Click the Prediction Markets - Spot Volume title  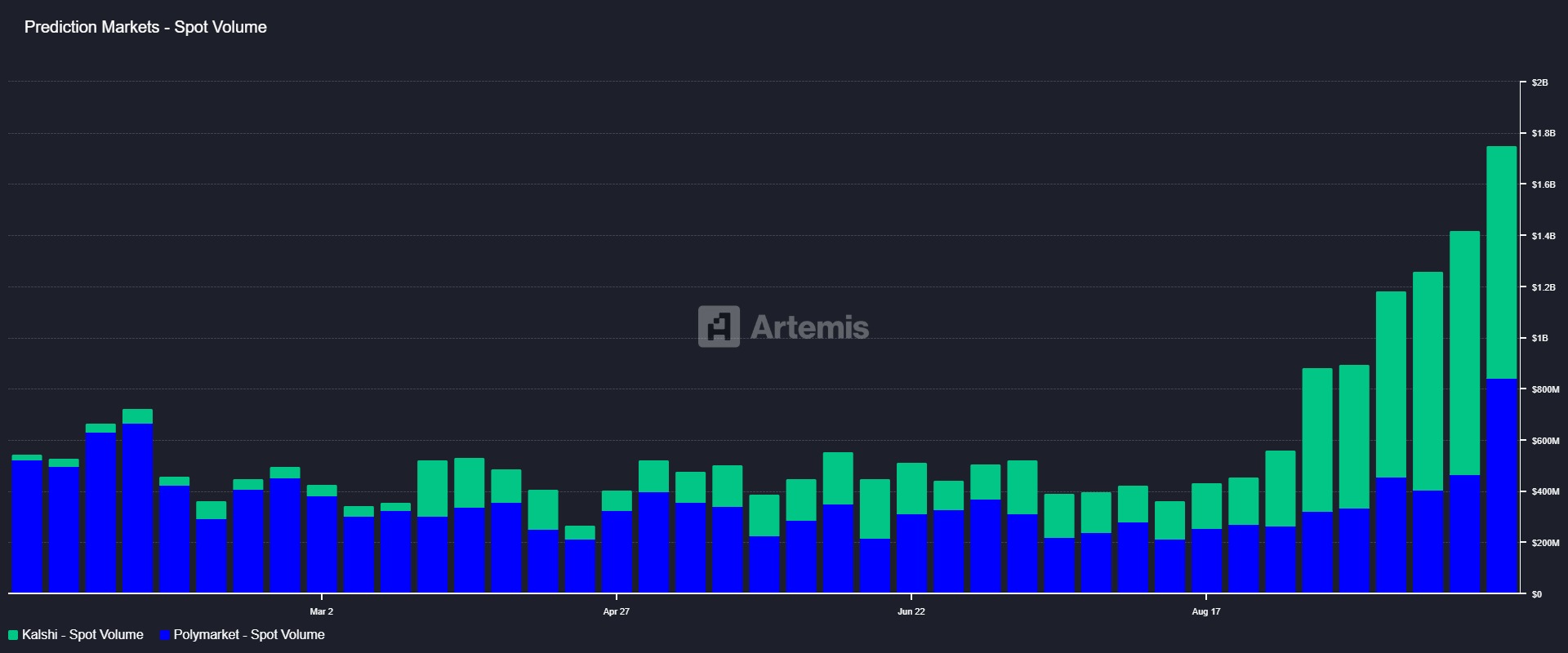coord(145,27)
